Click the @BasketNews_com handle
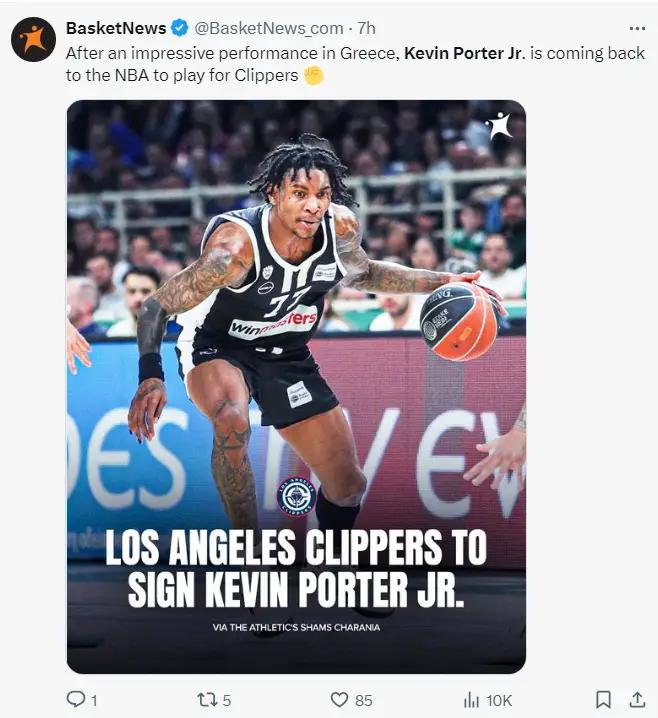The image size is (658, 718). pos(269,28)
